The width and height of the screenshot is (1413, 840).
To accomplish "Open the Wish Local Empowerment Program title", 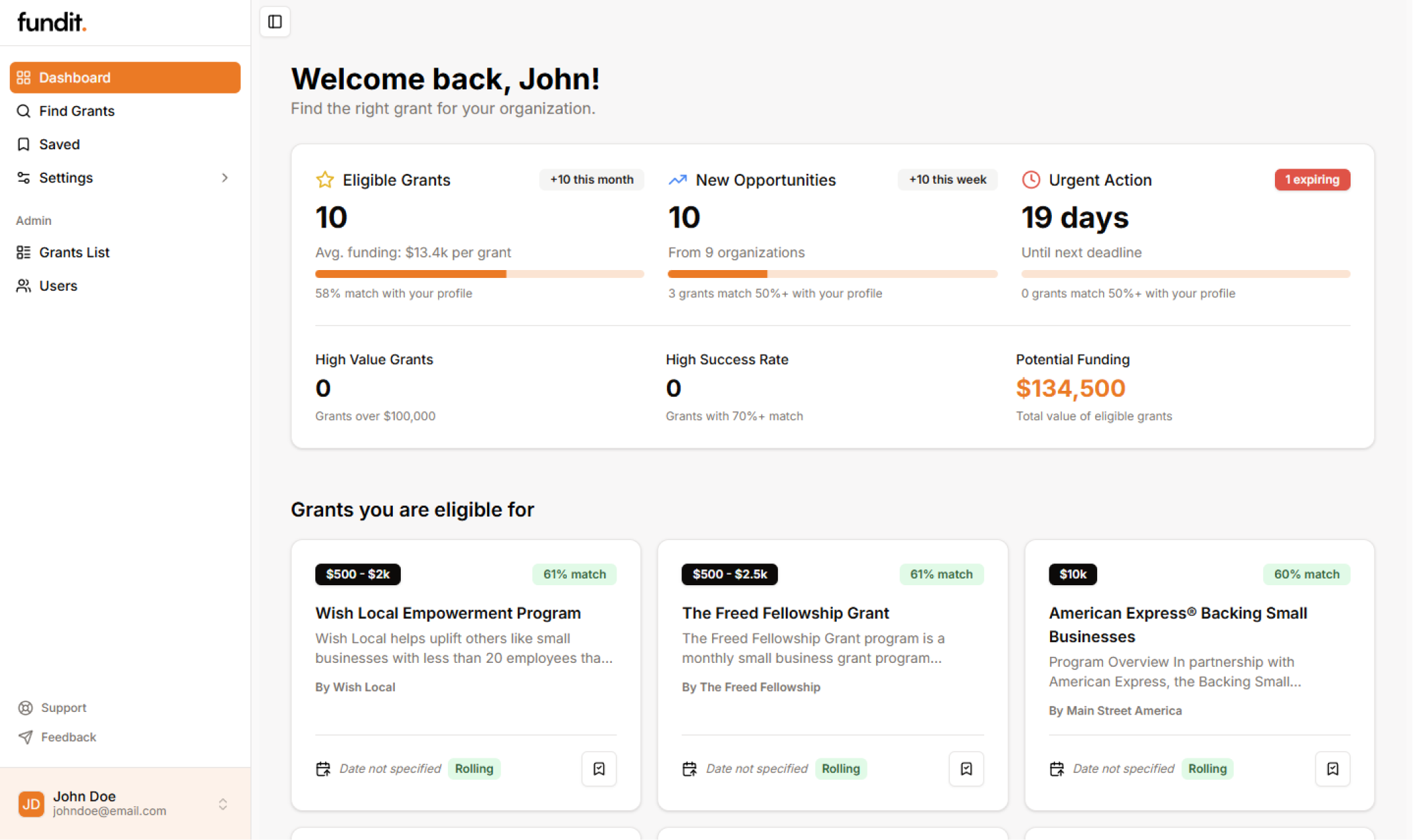I will (x=448, y=613).
